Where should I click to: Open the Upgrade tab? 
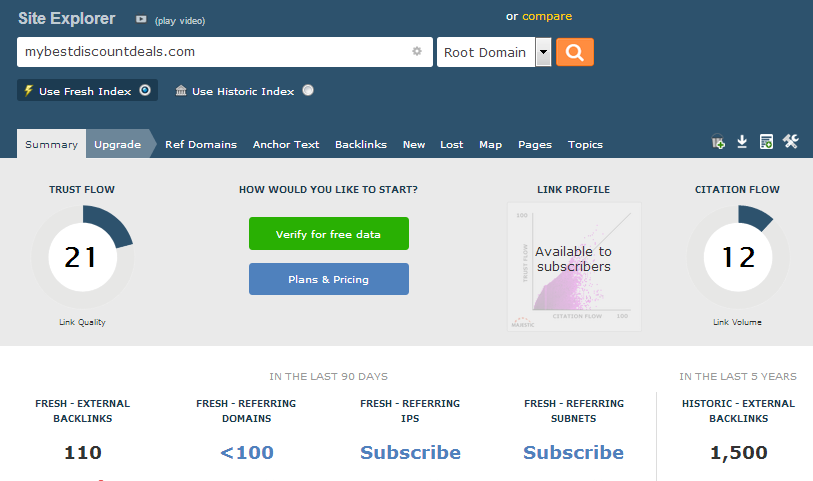(118, 144)
